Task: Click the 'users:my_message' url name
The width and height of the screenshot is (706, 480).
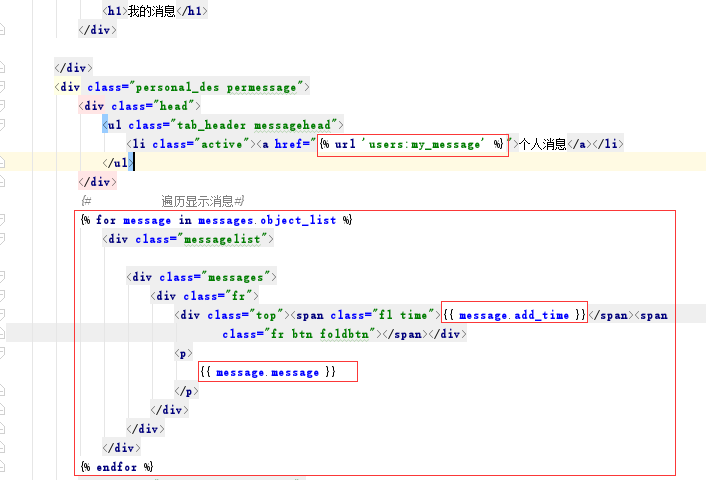Action: pyautogui.click(x=423, y=144)
